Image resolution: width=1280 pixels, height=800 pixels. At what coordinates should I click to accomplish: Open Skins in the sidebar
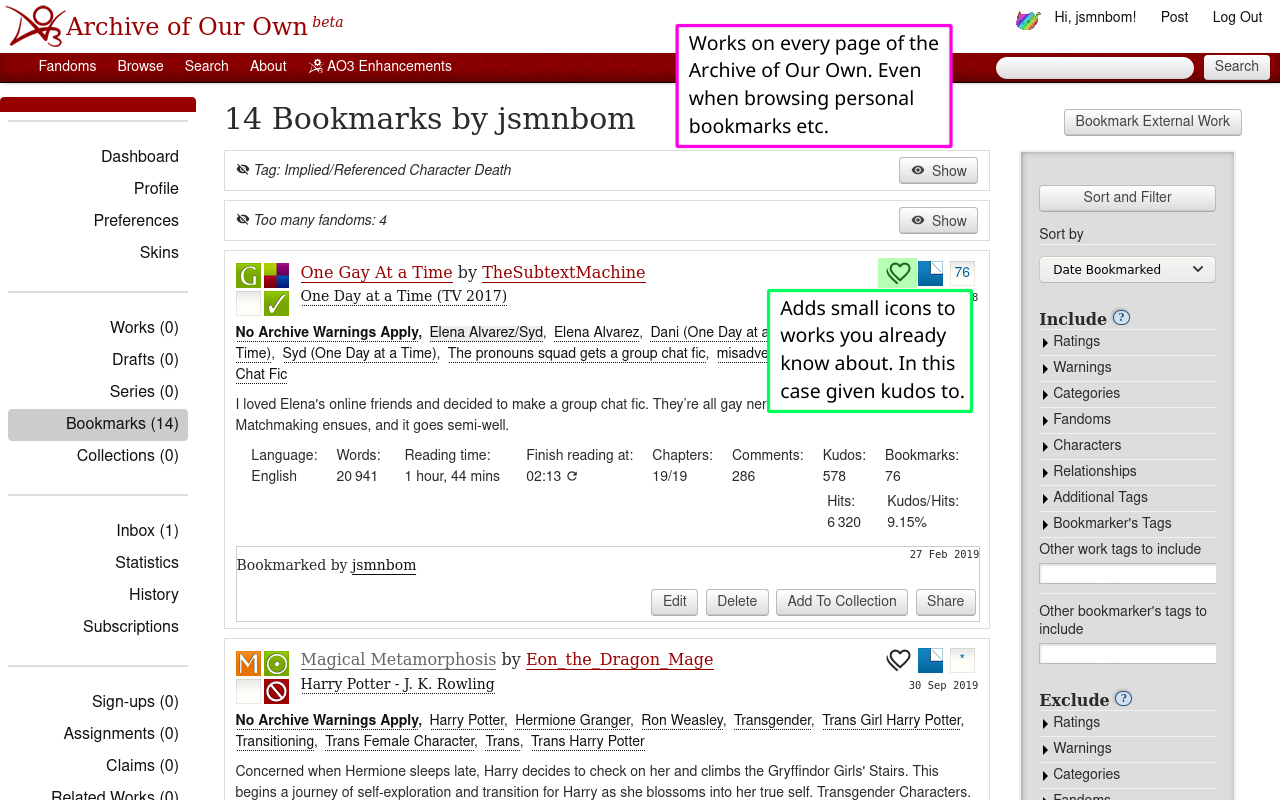[159, 252]
